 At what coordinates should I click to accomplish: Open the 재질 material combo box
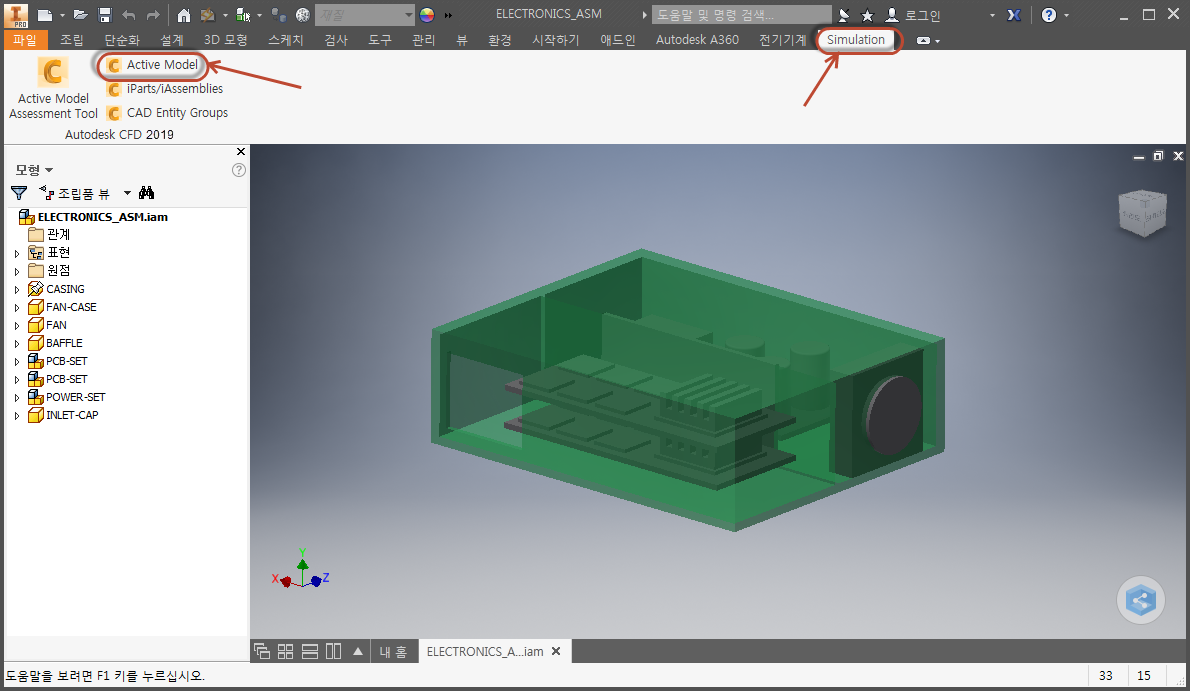(x=365, y=15)
